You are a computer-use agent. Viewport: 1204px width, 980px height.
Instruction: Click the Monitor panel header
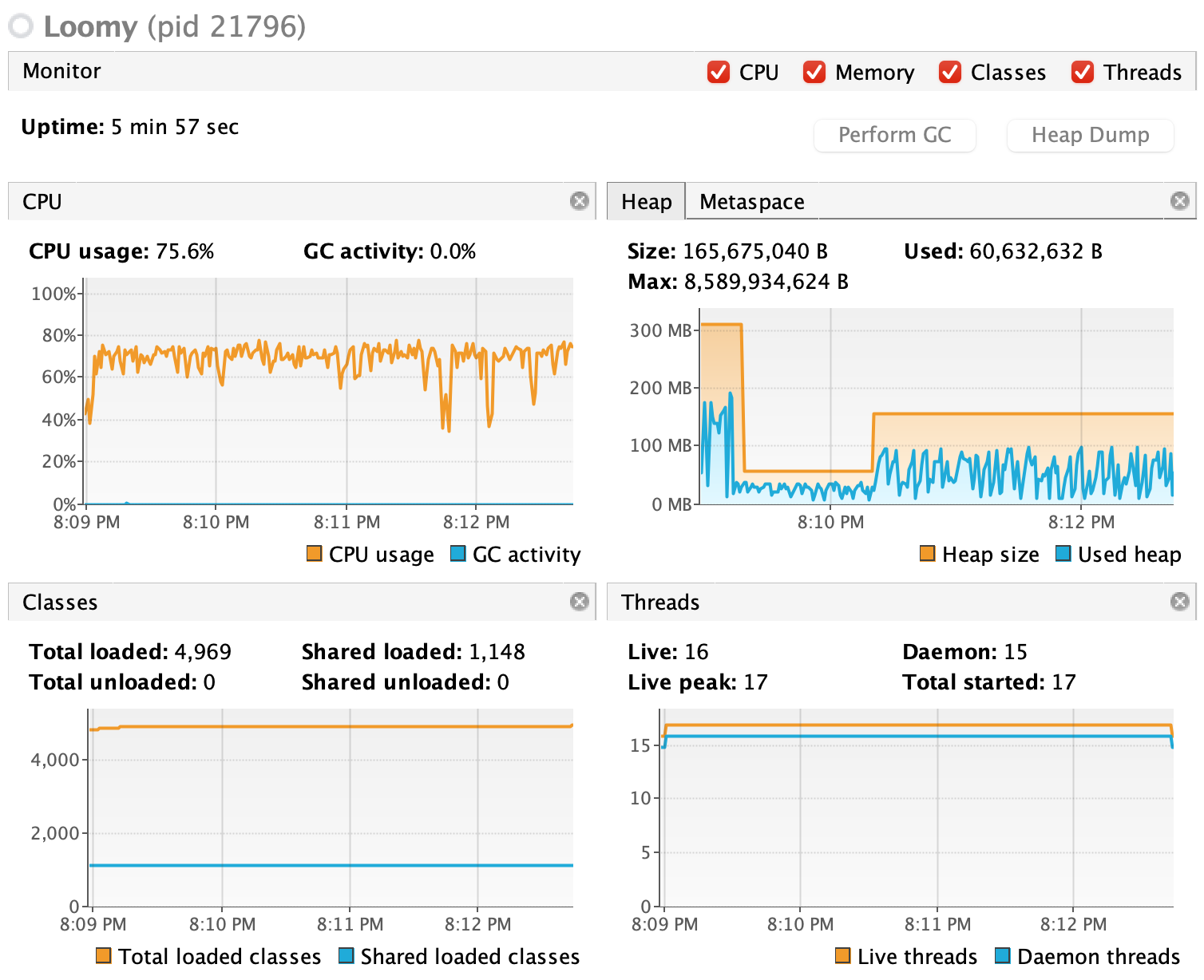pos(62,71)
